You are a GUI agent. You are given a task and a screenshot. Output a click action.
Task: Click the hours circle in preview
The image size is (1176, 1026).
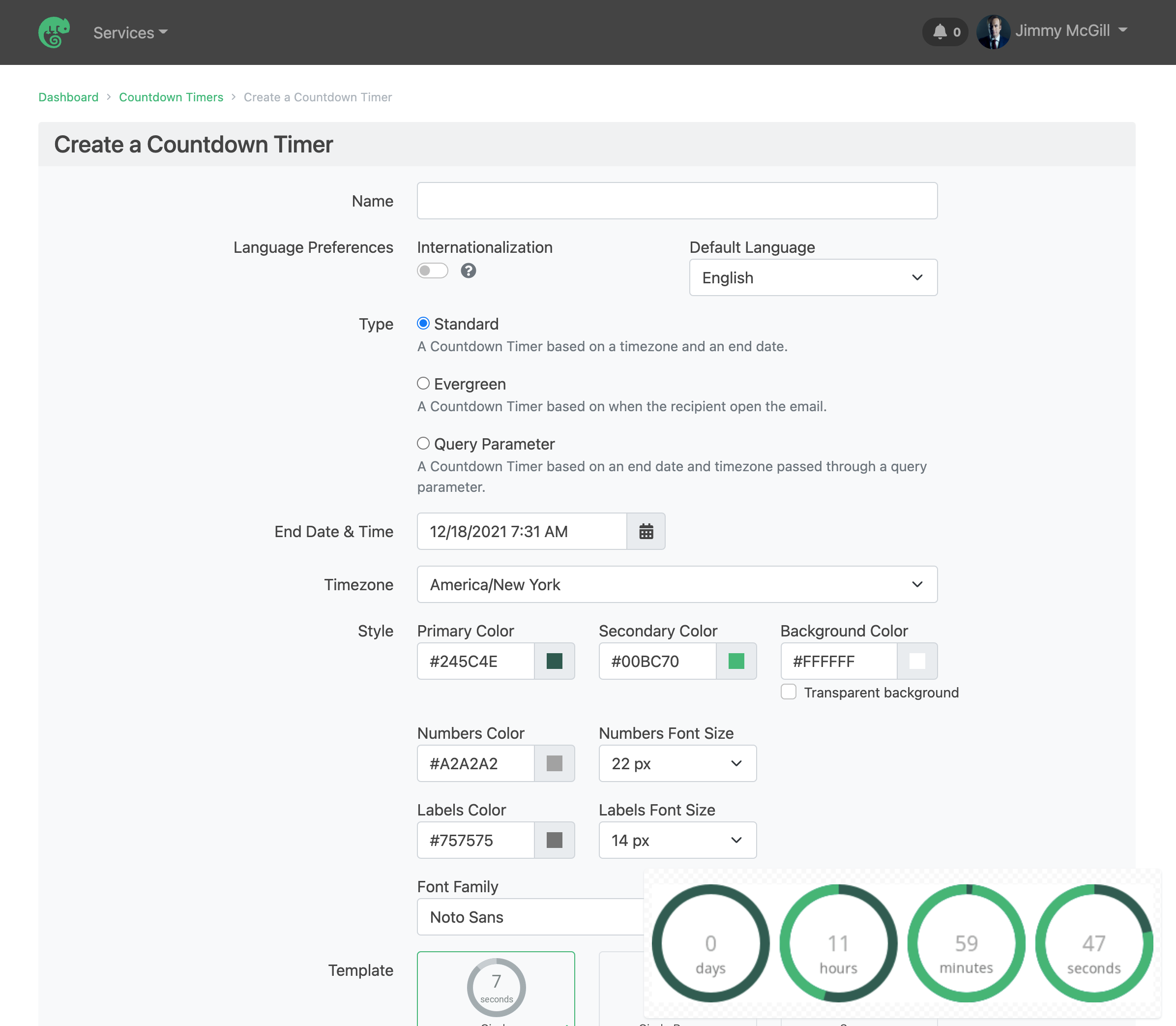click(x=838, y=943)
